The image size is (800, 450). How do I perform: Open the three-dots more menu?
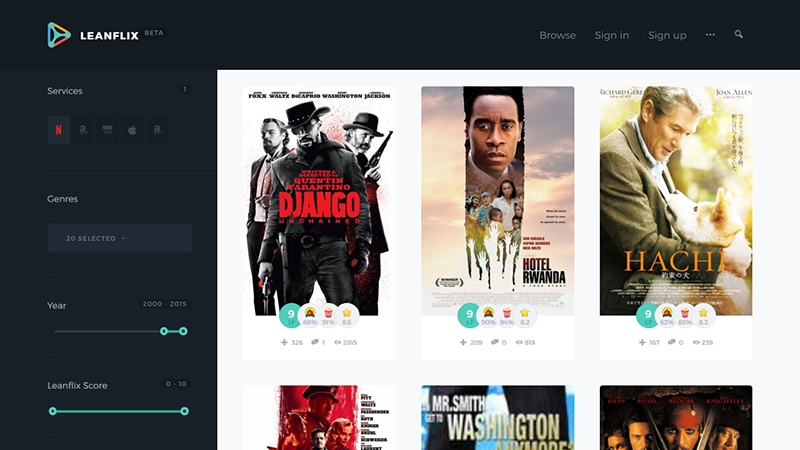[710, 35]
